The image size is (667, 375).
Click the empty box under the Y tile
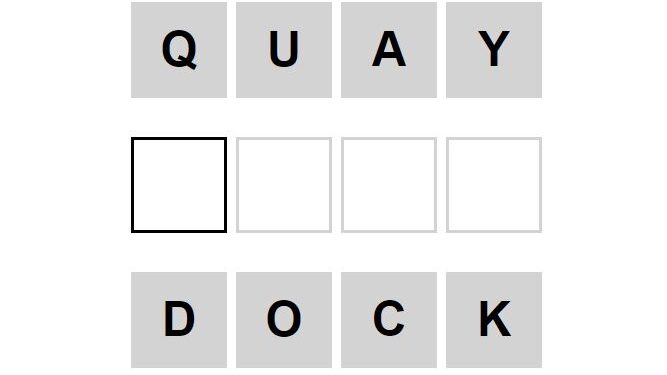(x=494, y=185)
